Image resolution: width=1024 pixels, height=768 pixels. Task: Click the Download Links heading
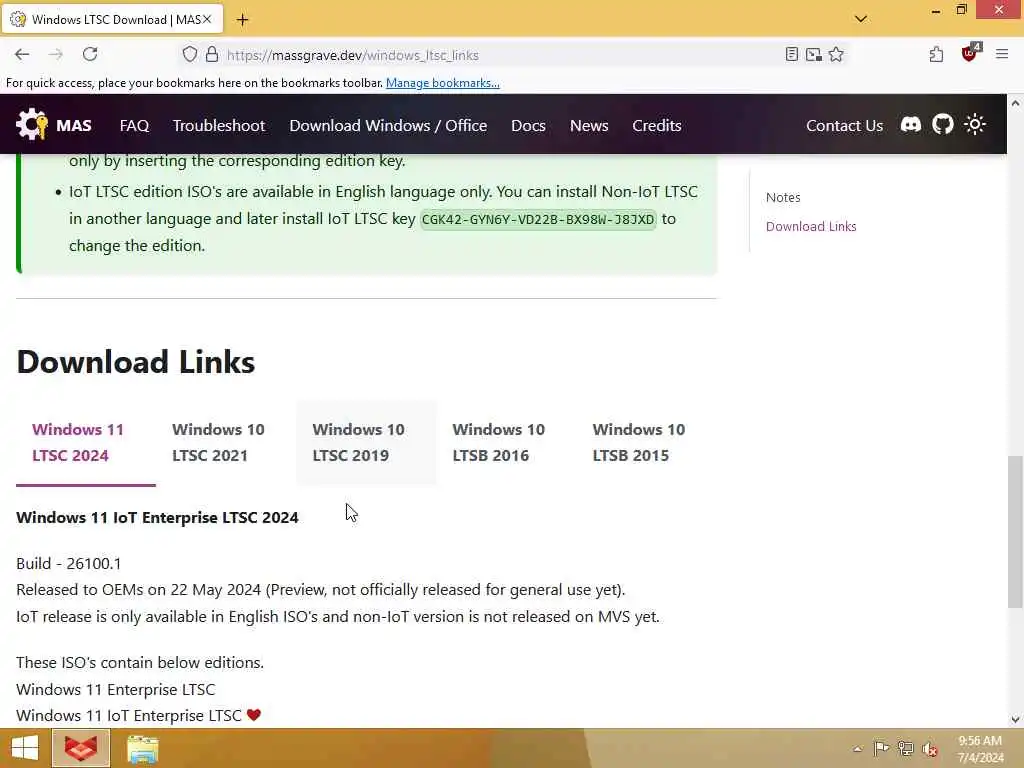[x=136, y=362]
